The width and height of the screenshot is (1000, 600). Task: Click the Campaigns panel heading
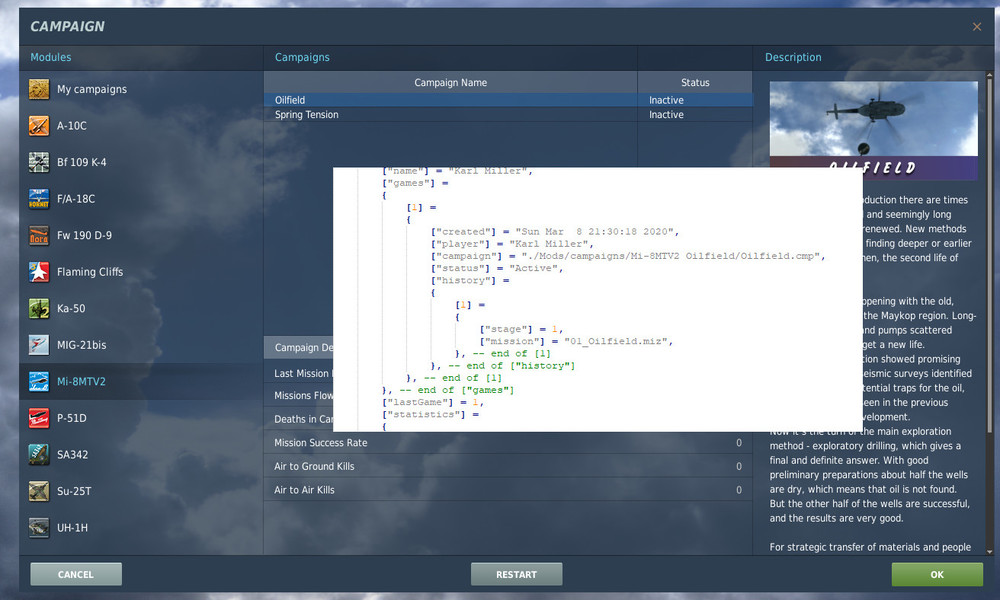(x=302, y=57)
